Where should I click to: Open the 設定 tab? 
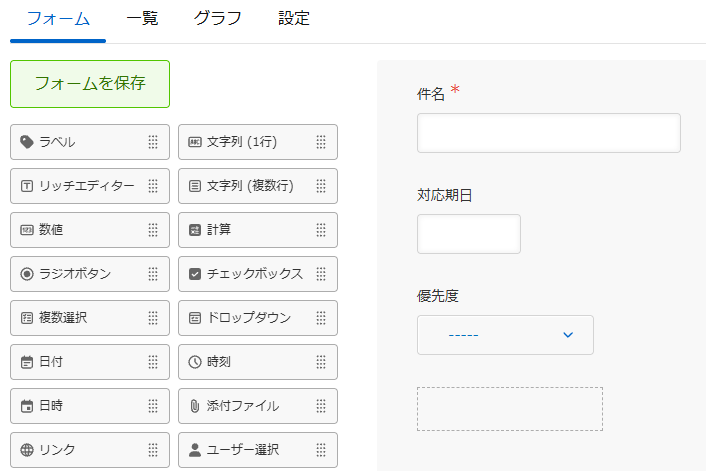point(294,19)
